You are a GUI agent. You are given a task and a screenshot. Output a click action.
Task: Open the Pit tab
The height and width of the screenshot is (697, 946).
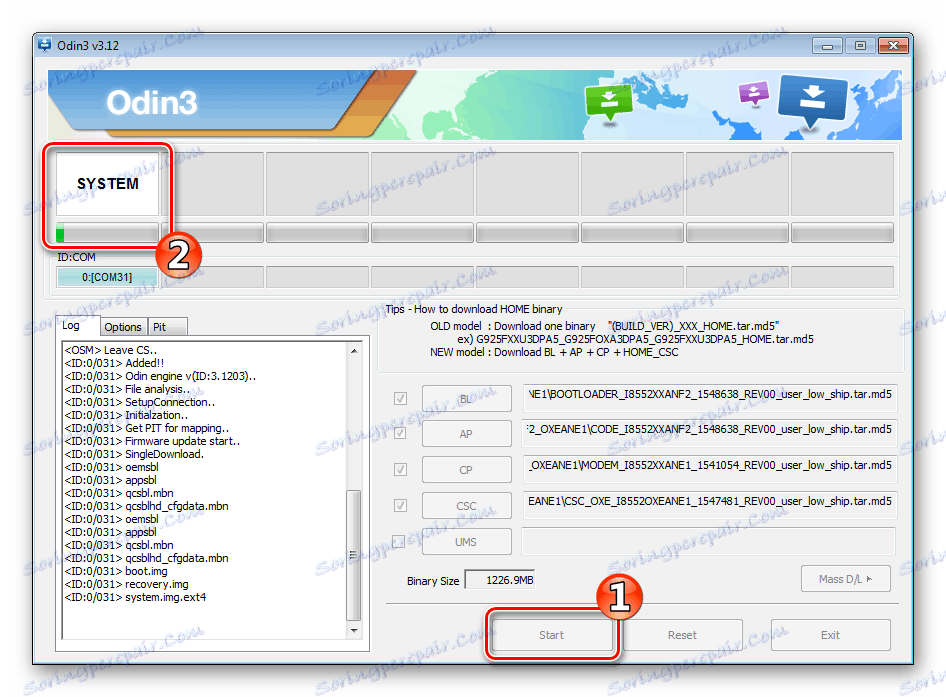tap(167, 326)
